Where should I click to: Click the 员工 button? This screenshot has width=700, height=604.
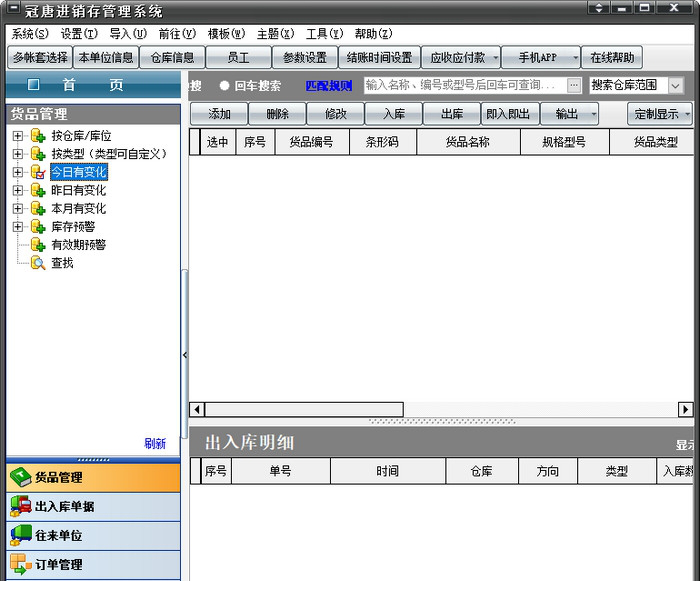pyautogui.click(x=238, y=58)
